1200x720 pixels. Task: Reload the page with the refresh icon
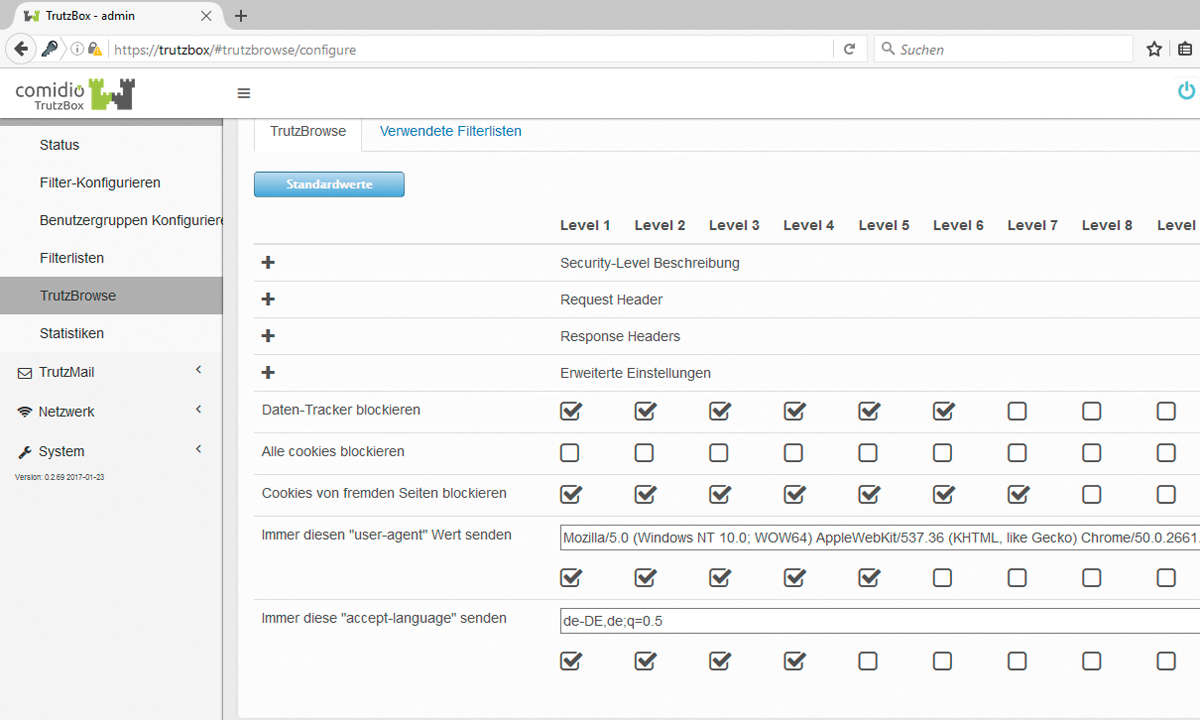849,49
